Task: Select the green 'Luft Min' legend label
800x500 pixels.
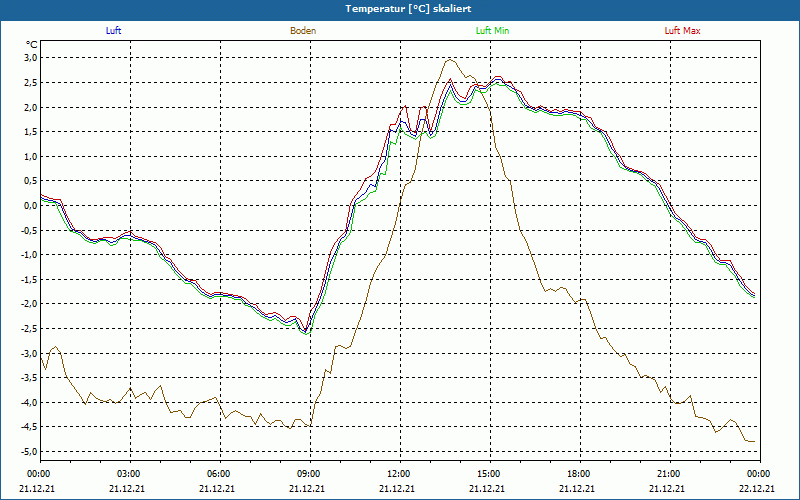Action: [492, 31]
